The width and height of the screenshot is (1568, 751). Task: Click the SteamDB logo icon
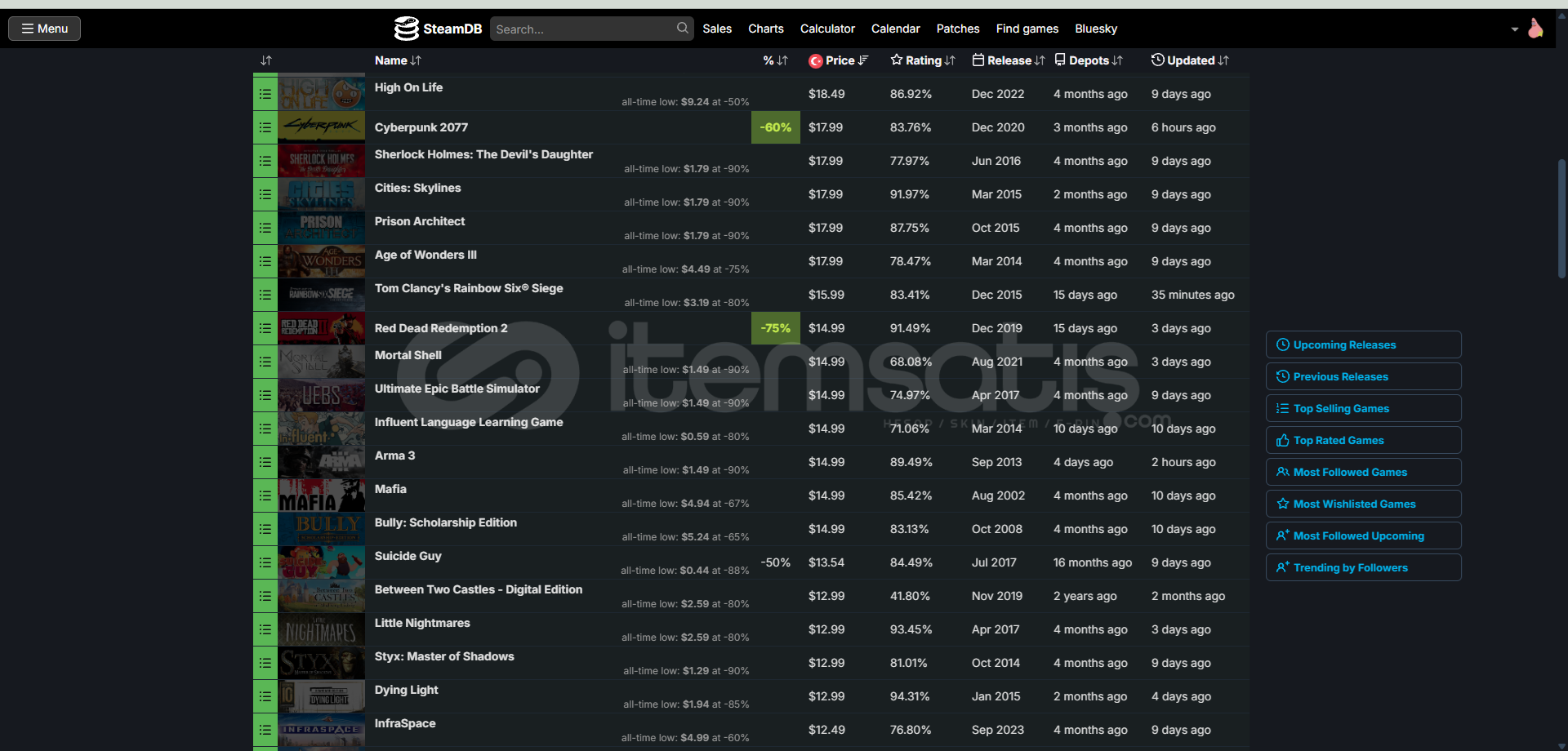click(x=406, y=29)
